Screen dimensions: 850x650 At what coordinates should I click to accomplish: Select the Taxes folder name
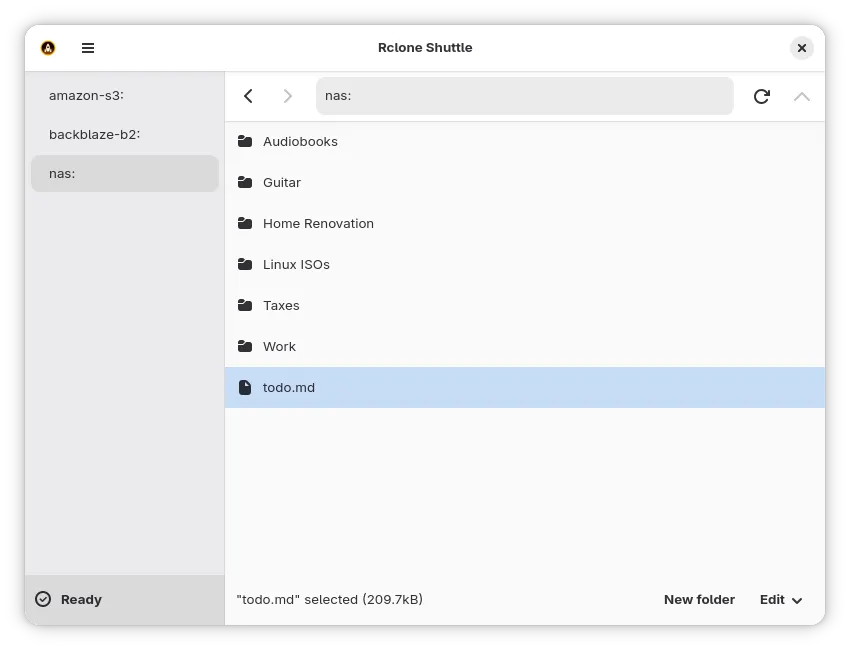click(x=281, y=306)
